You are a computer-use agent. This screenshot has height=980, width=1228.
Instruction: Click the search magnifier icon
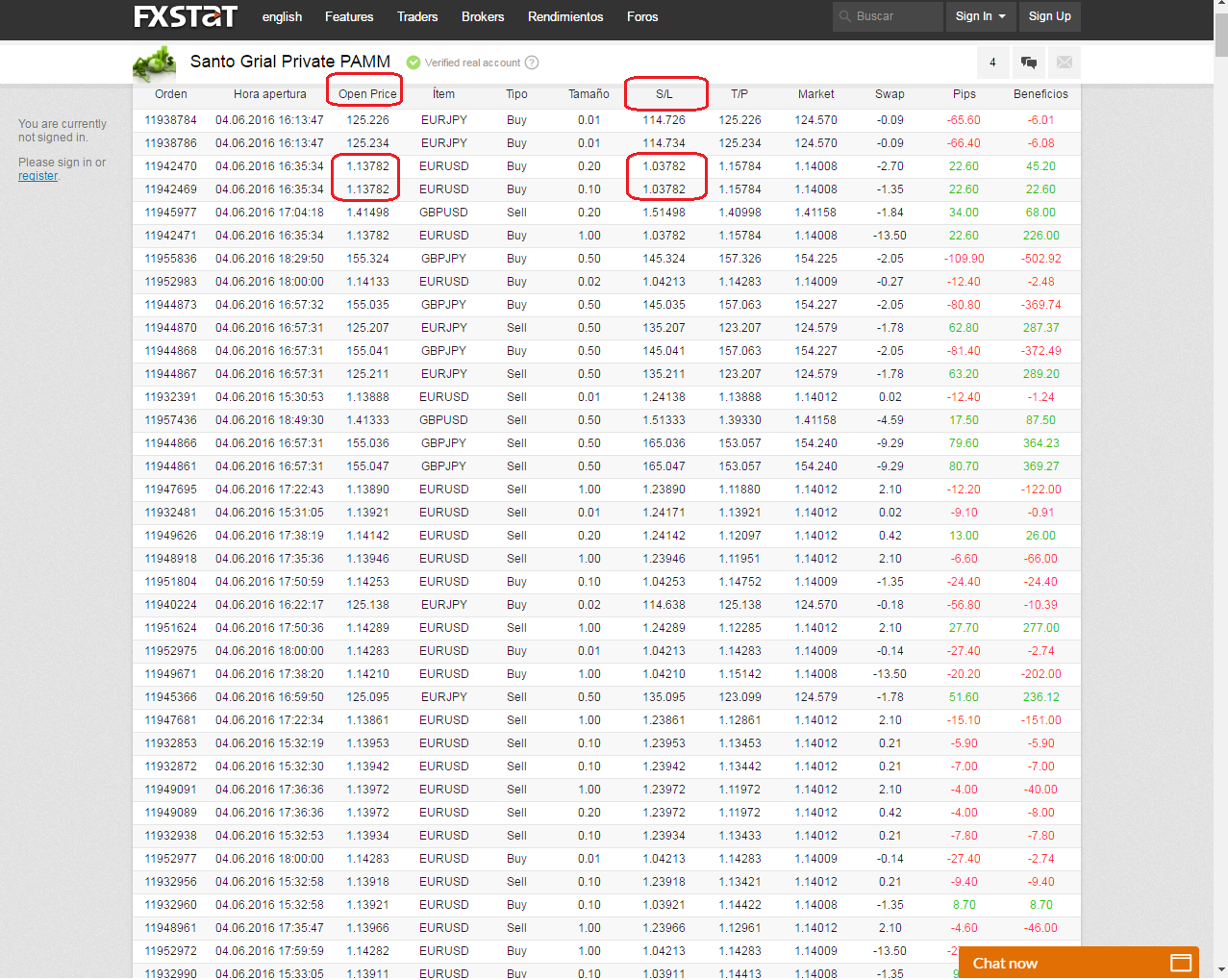[845, 16]
